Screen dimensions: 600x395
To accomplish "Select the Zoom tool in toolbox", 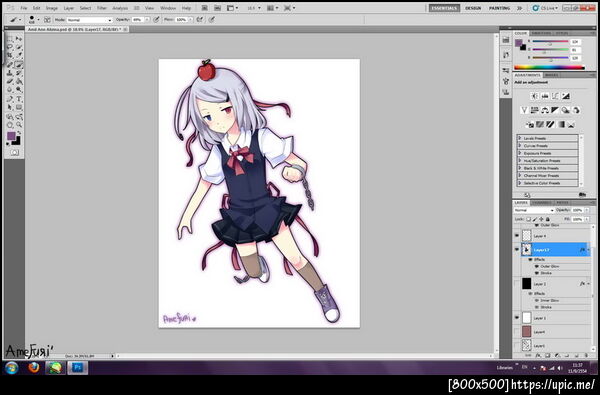I will [19, 125].
